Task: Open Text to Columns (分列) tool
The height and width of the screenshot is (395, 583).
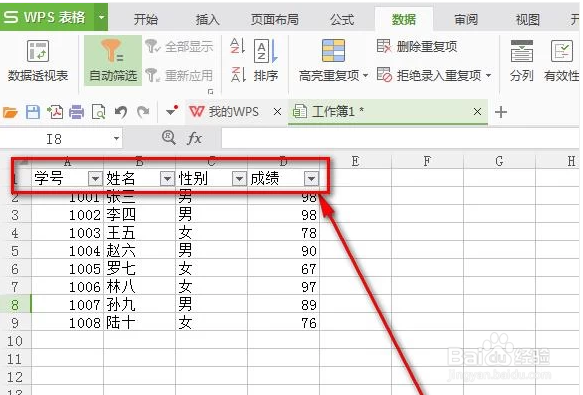Action: 522,61
